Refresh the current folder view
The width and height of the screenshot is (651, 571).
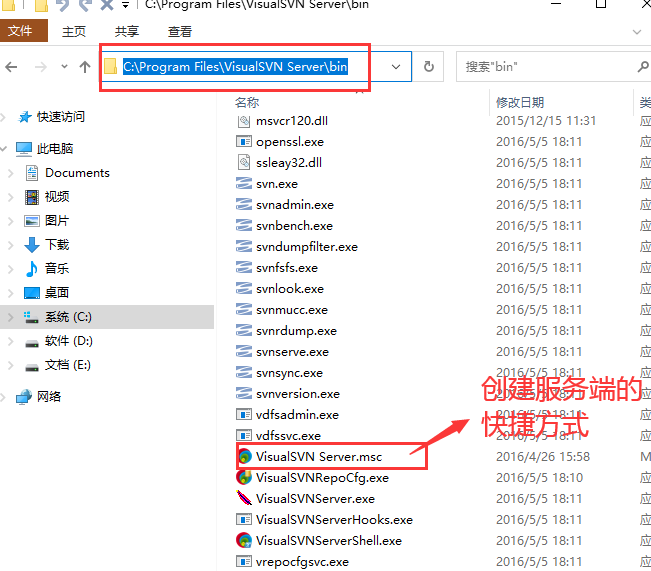click(x=428, y=66)
